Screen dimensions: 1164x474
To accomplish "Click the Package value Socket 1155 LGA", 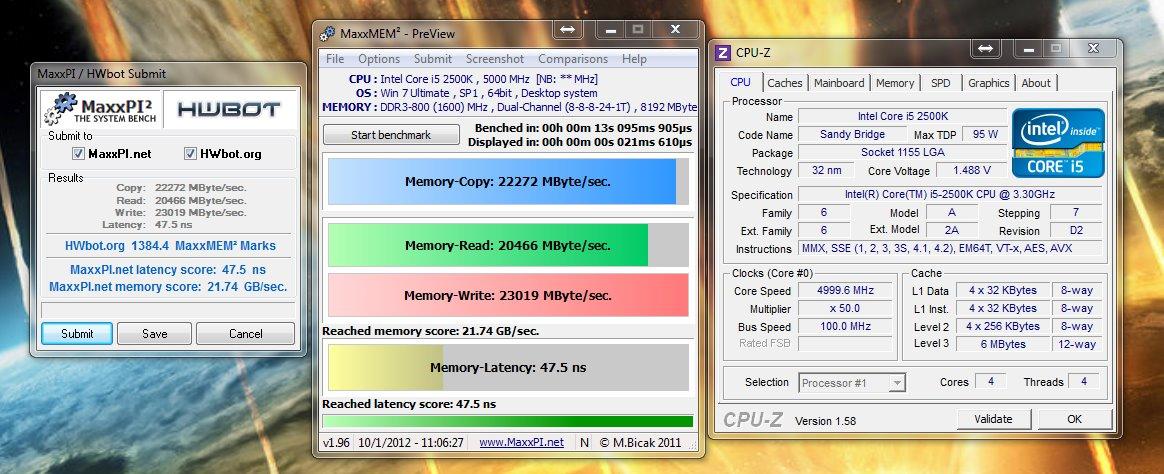I will (903, 152).
